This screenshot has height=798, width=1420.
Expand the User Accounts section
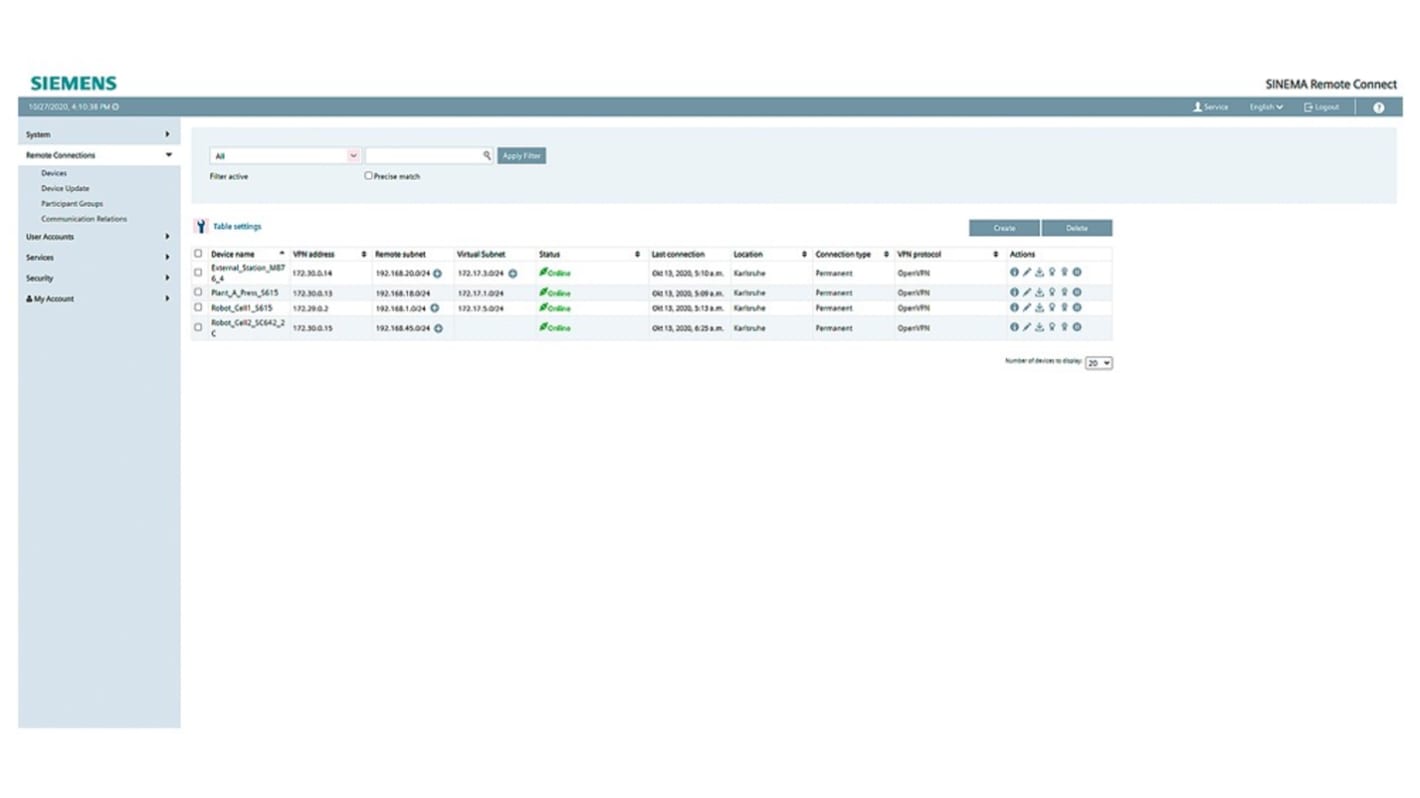click(99, 237)
